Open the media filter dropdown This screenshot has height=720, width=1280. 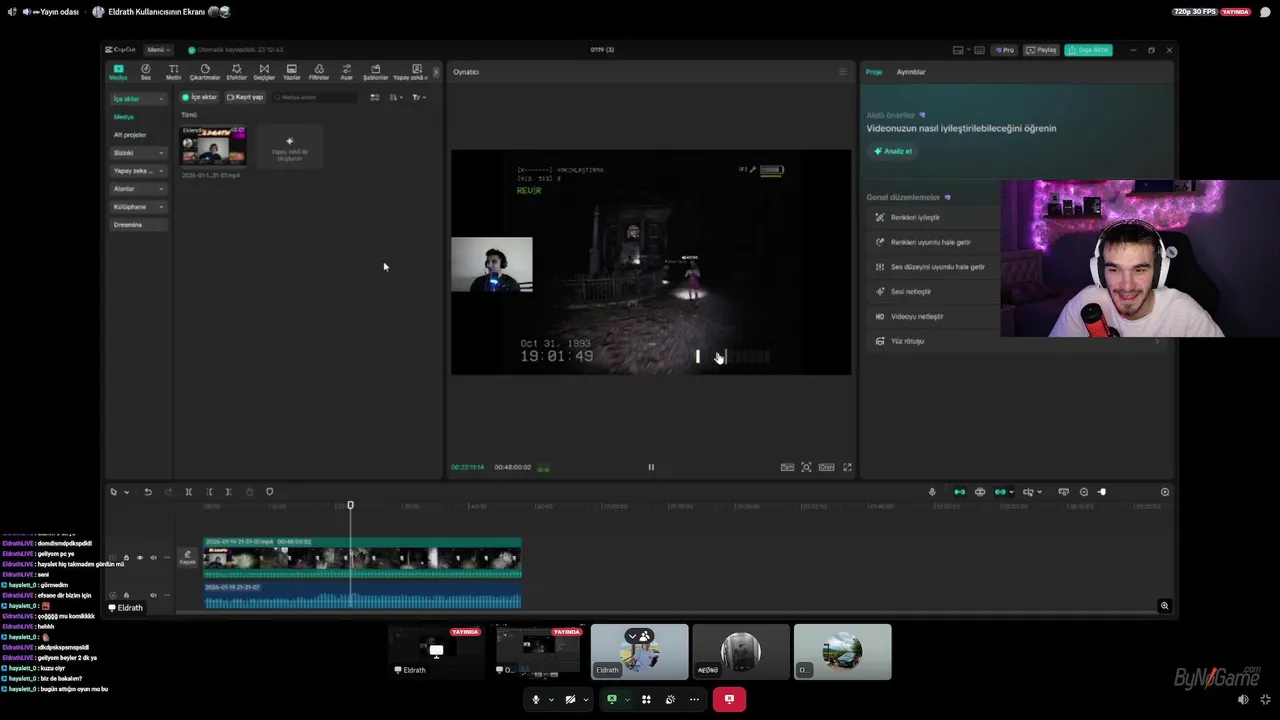[419, 97]
